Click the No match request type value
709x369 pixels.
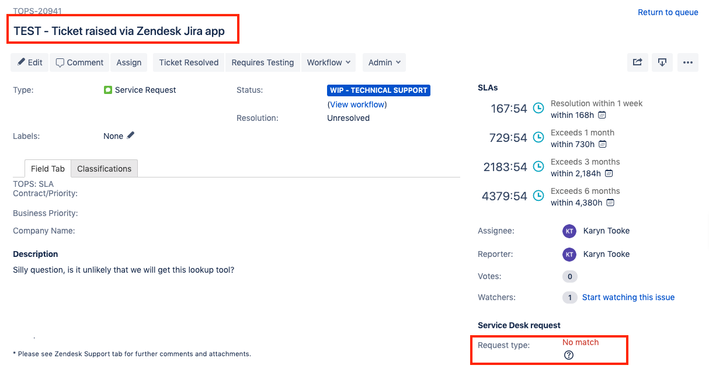(581, 342)
